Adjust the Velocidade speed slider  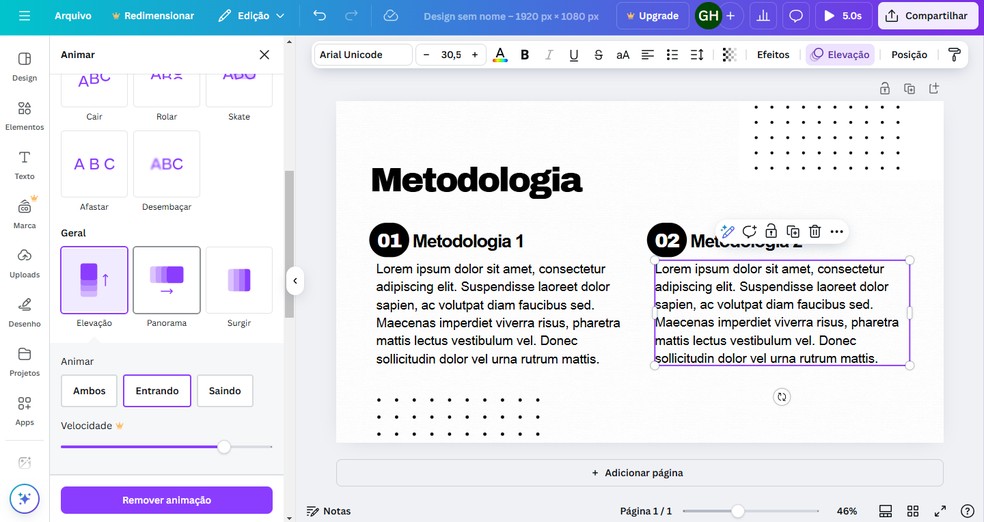[224, 447]
